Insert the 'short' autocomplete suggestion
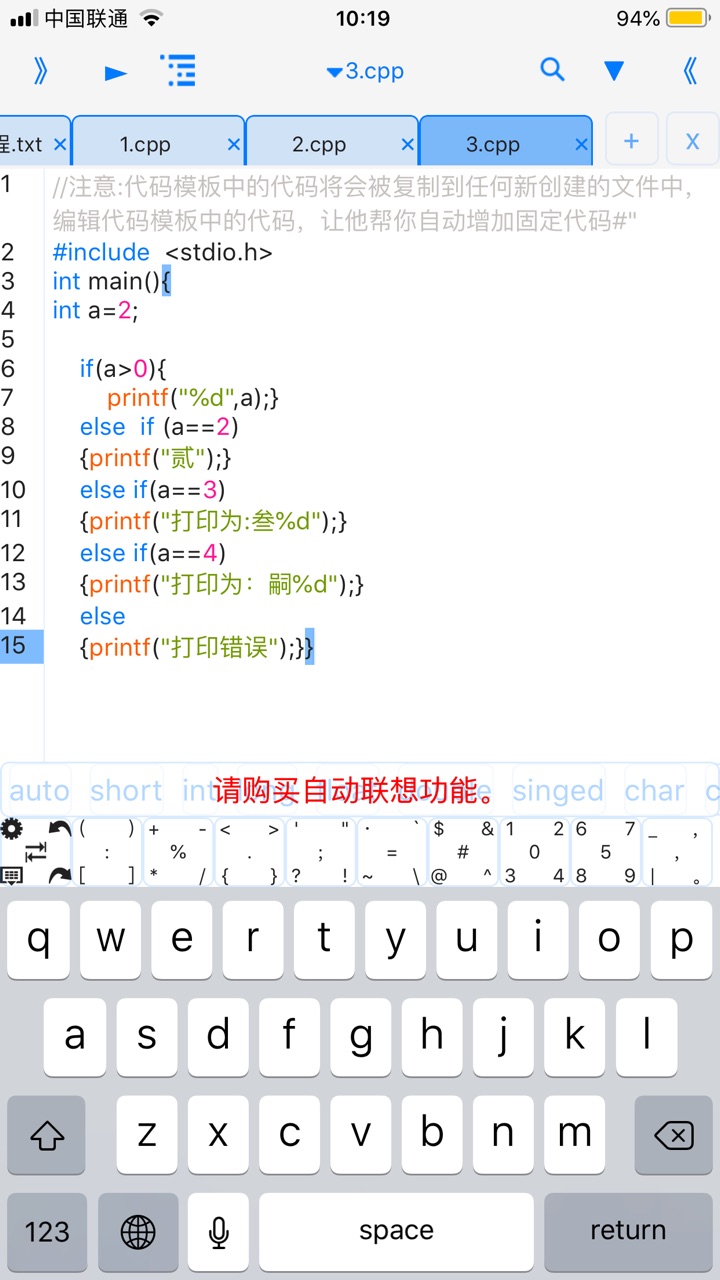 [x=126, y=791]
